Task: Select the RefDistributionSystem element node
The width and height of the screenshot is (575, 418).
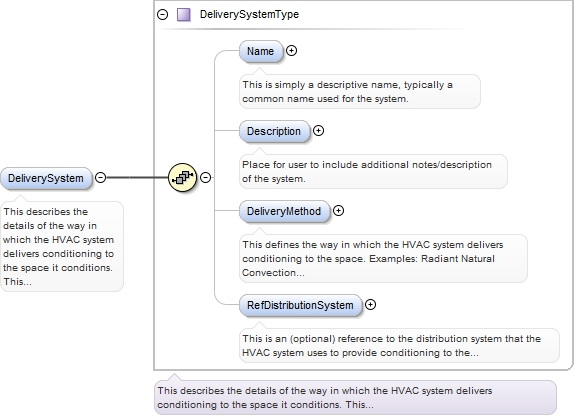Action: pyautogui.click(x=300, y=305)
